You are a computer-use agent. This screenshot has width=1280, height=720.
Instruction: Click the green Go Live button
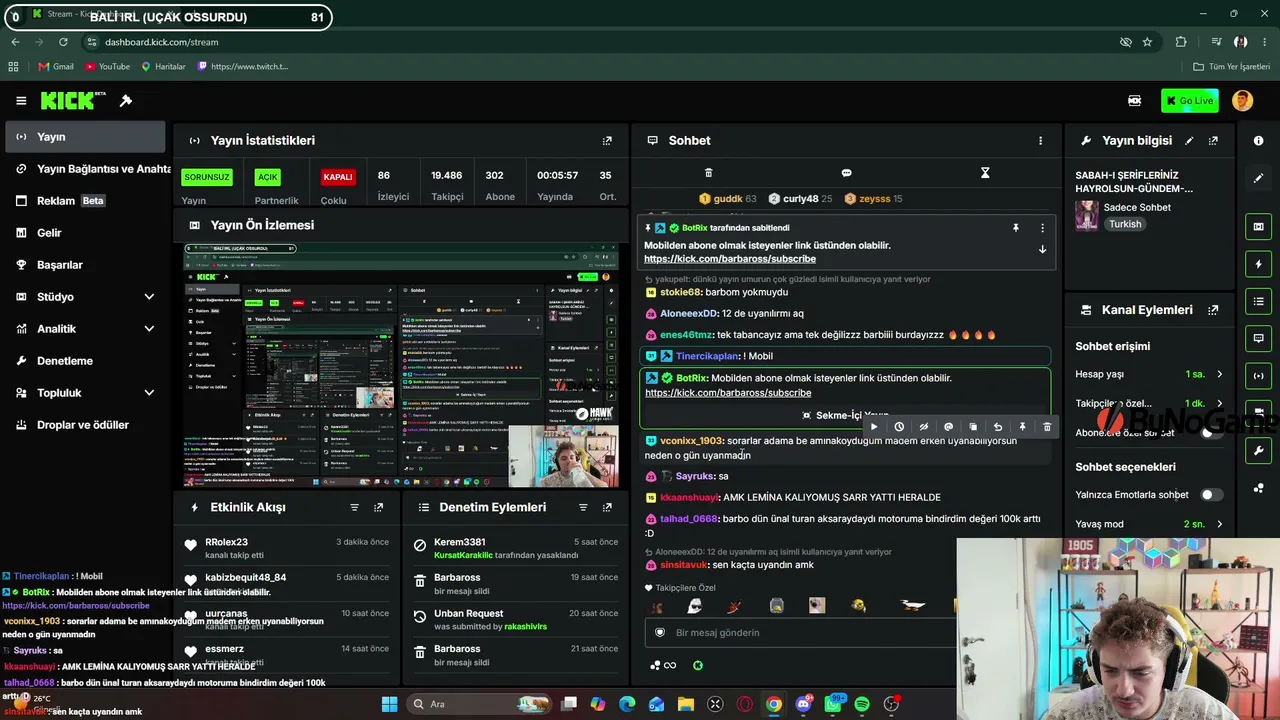[x=1189, y=101]
